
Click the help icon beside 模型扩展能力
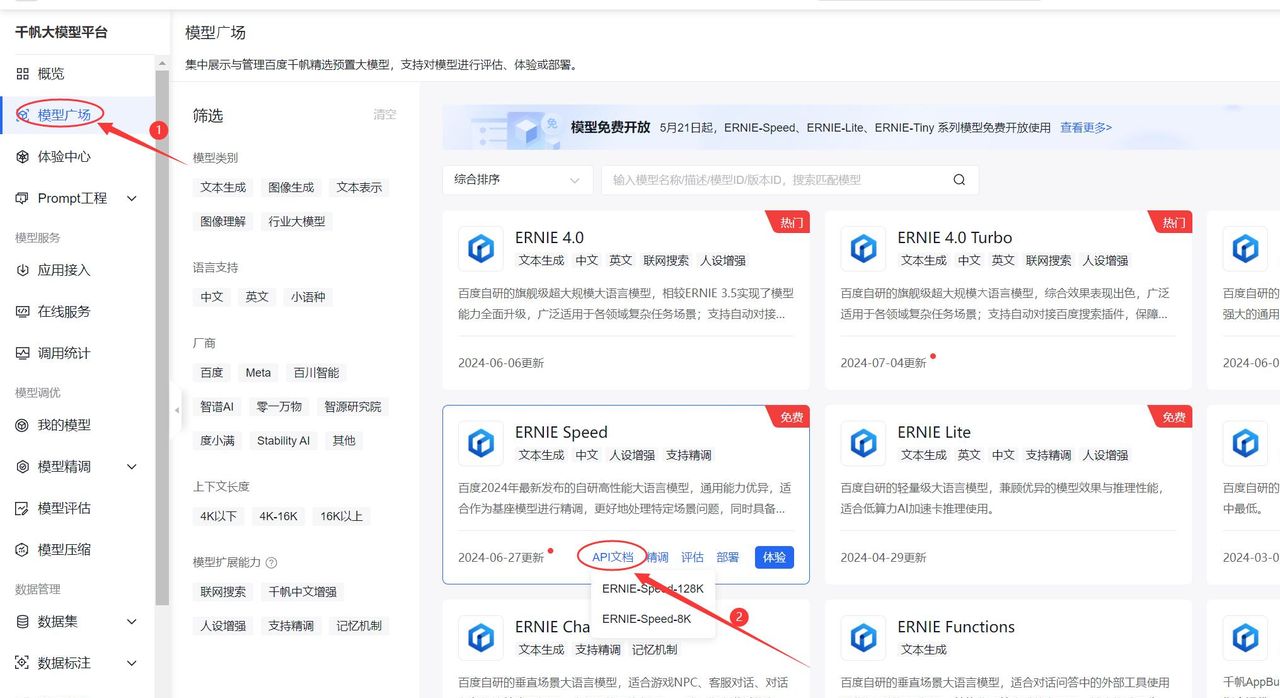coord(271,563)
